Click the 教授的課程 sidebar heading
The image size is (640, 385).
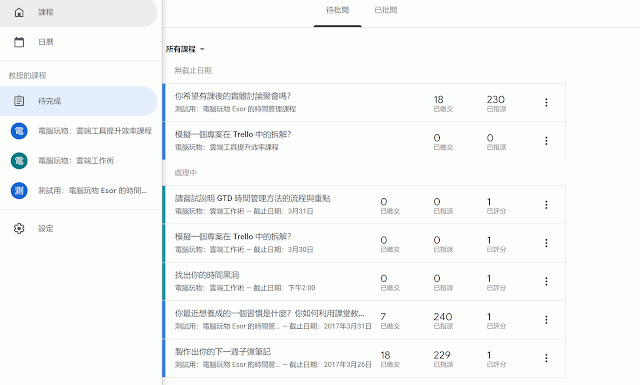(x=27, y=76)
